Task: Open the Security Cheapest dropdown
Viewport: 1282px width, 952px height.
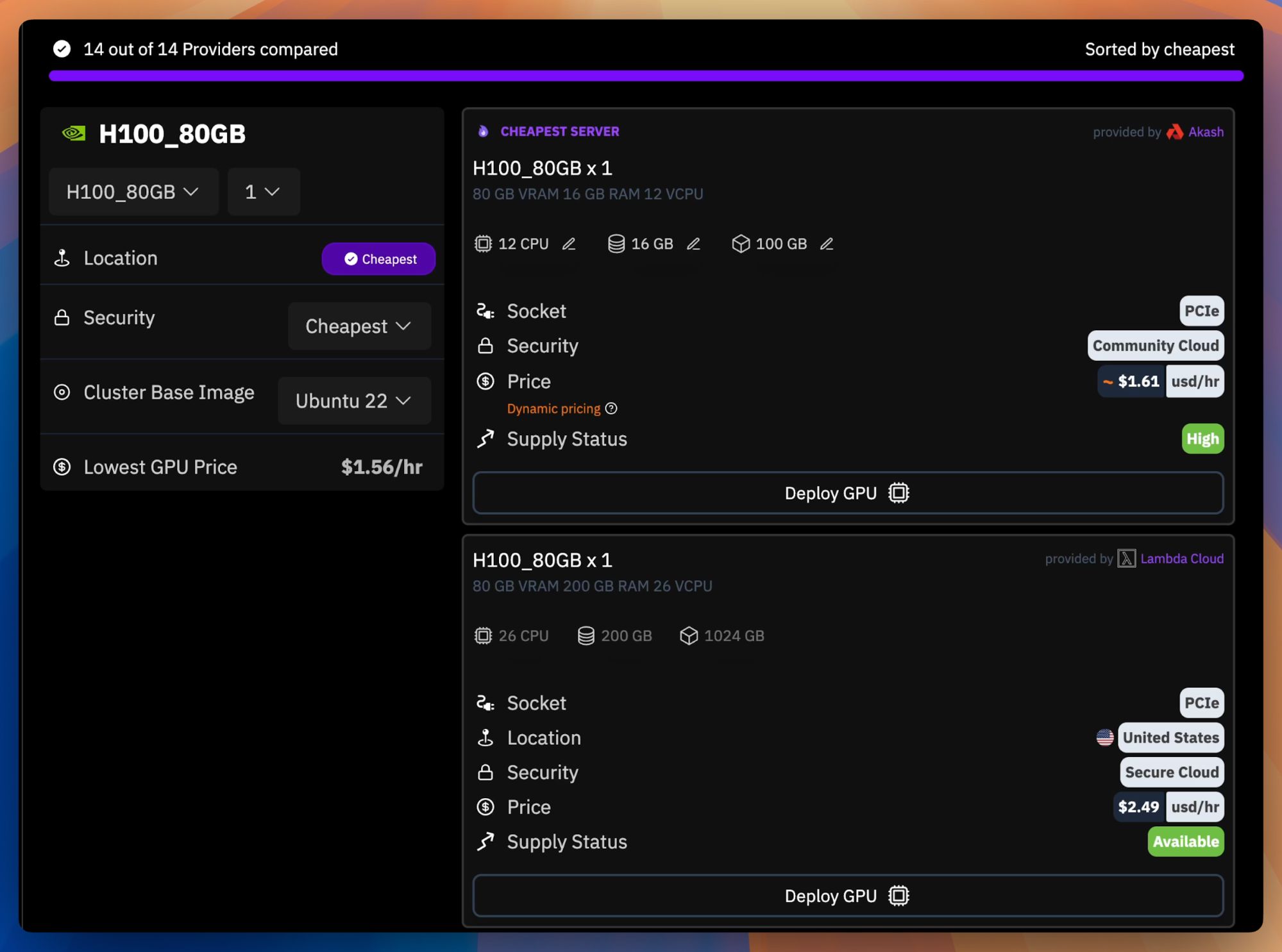Action: [358, 326]
